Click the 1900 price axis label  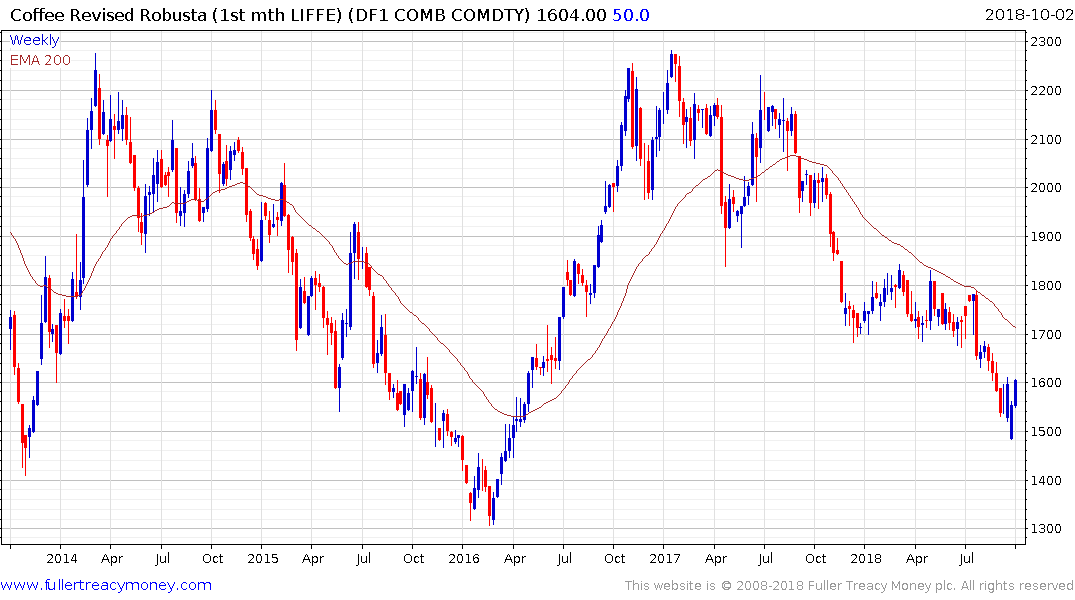1046,237
